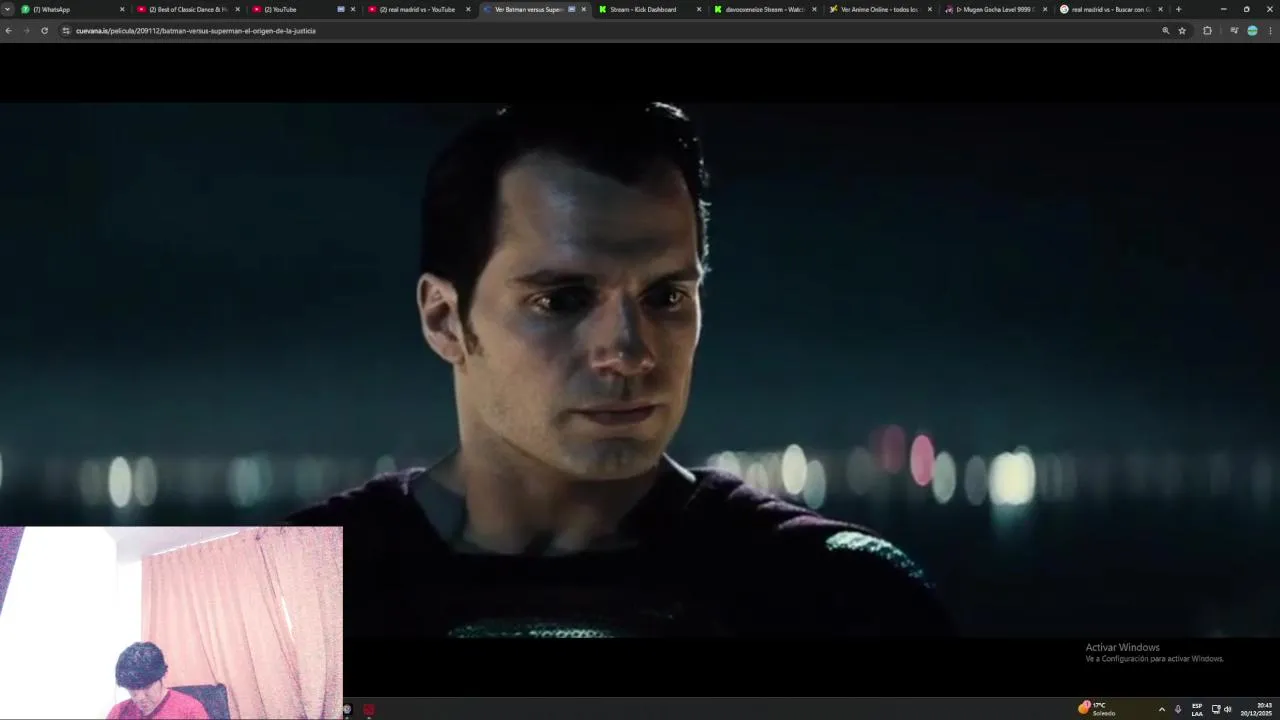The width and height of the screenshot is (1280, 720).
Task: Close the davooxeneize Stream tab
Action: click(x=814, y=9)
